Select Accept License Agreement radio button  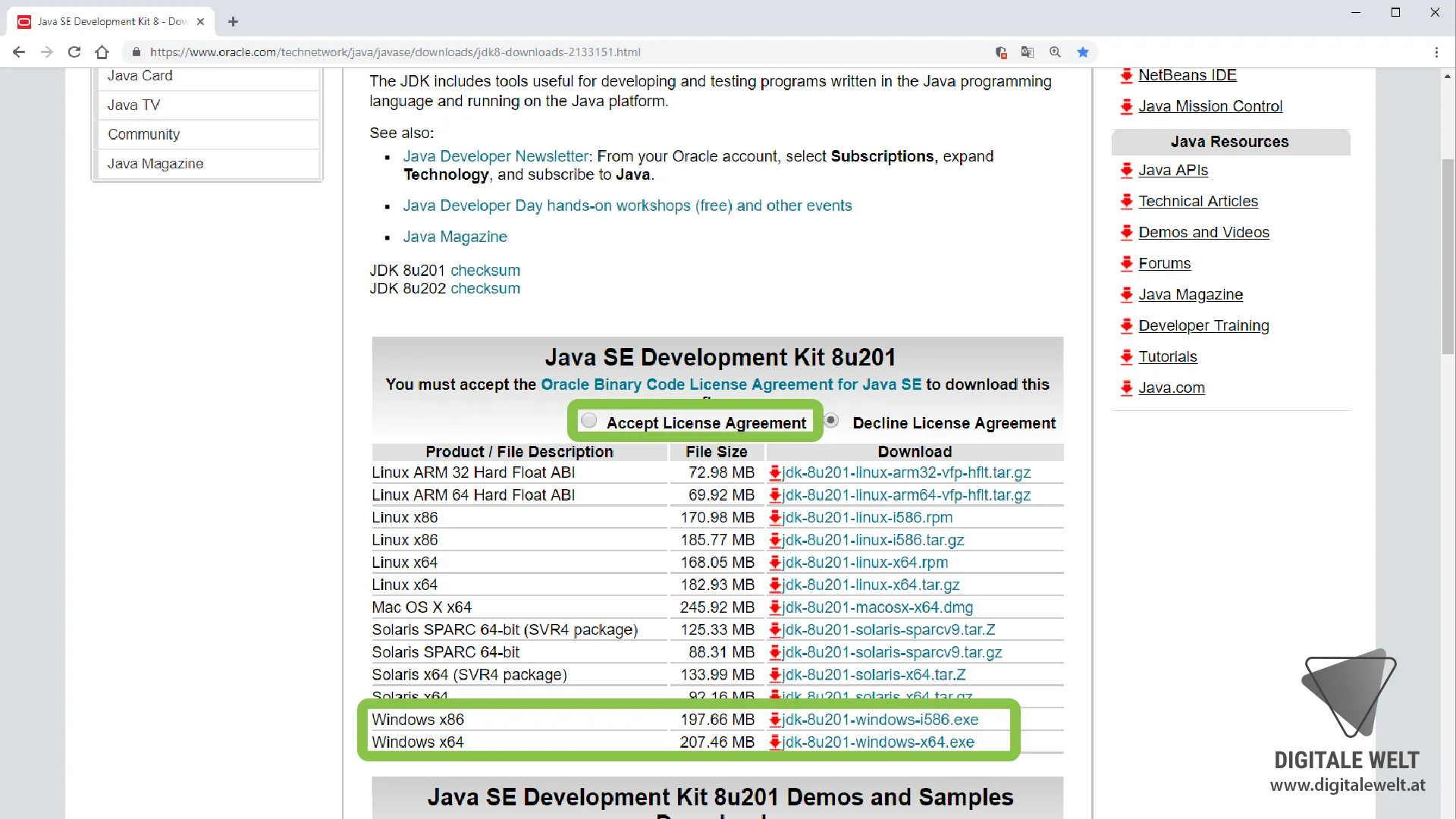click(589, 420)
